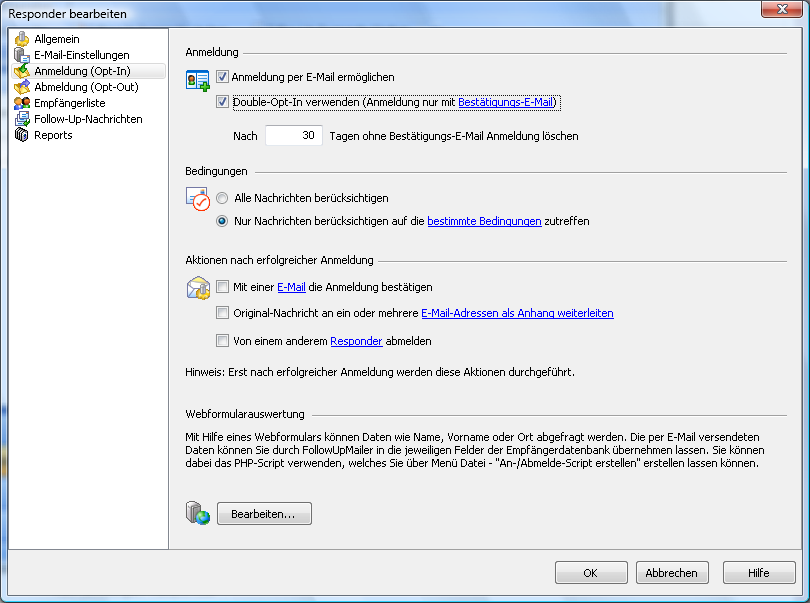Open 'E-Mail-Adressen als Anhang weiterleiten' link
Viewport: 810px width, 603px height.
tap(518, 313)
